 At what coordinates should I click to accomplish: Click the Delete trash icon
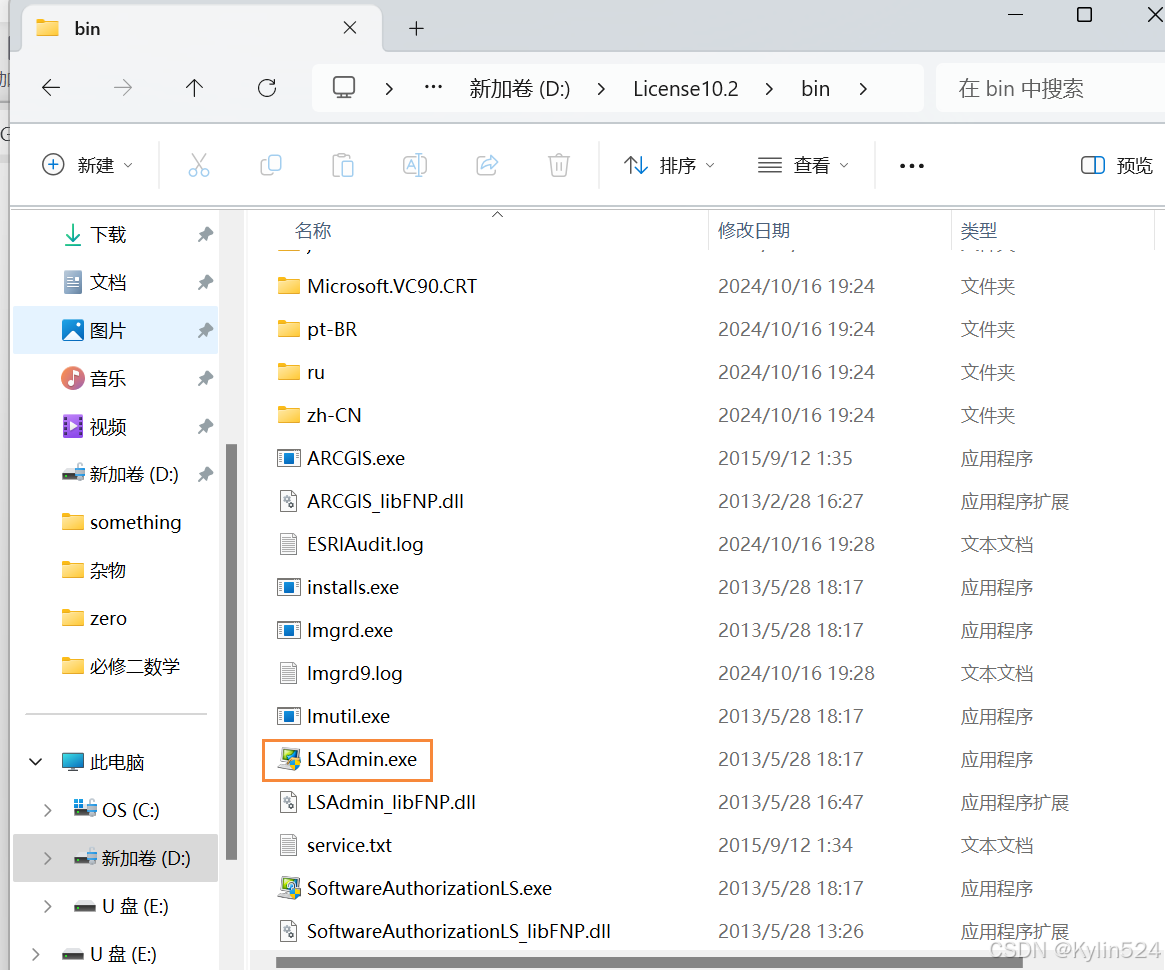click(559, 165)
